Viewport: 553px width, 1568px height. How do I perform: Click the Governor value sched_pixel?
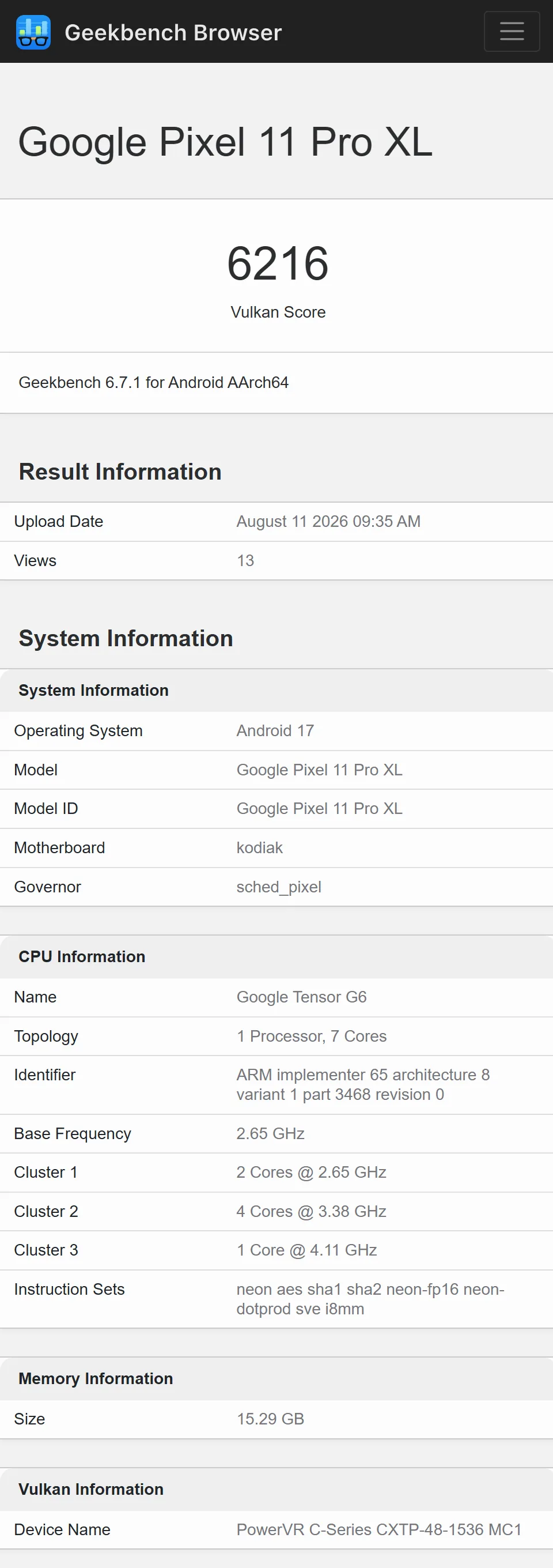tap(279, 887)
